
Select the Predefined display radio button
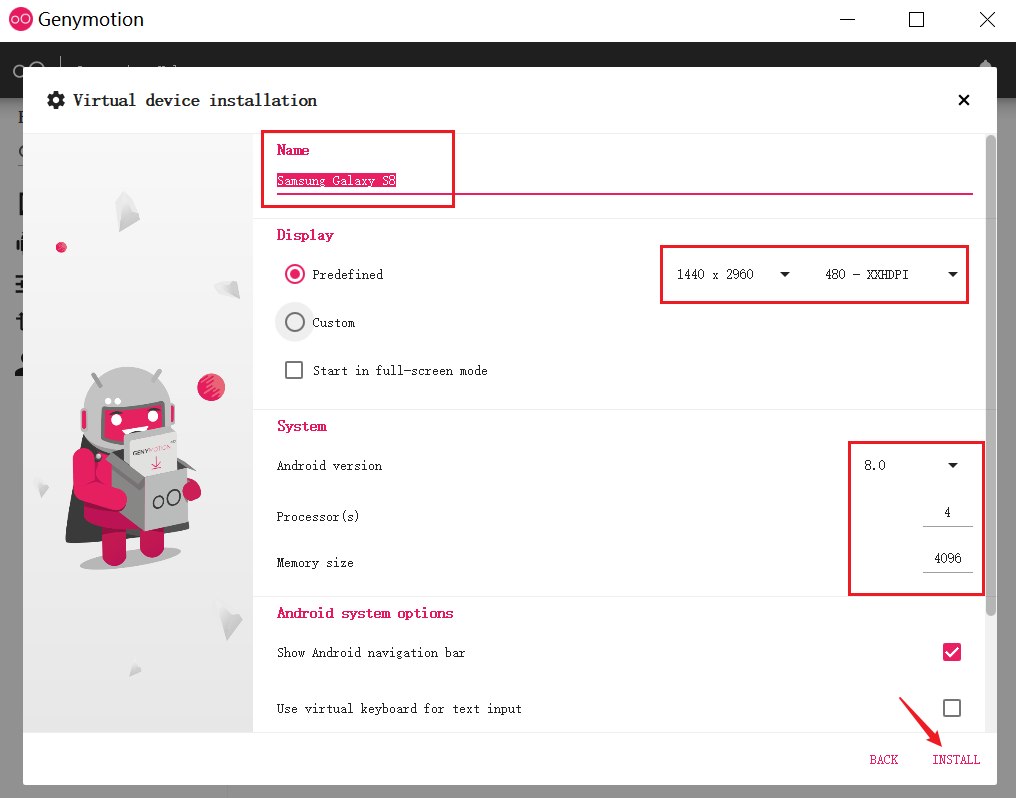point(295,275)
